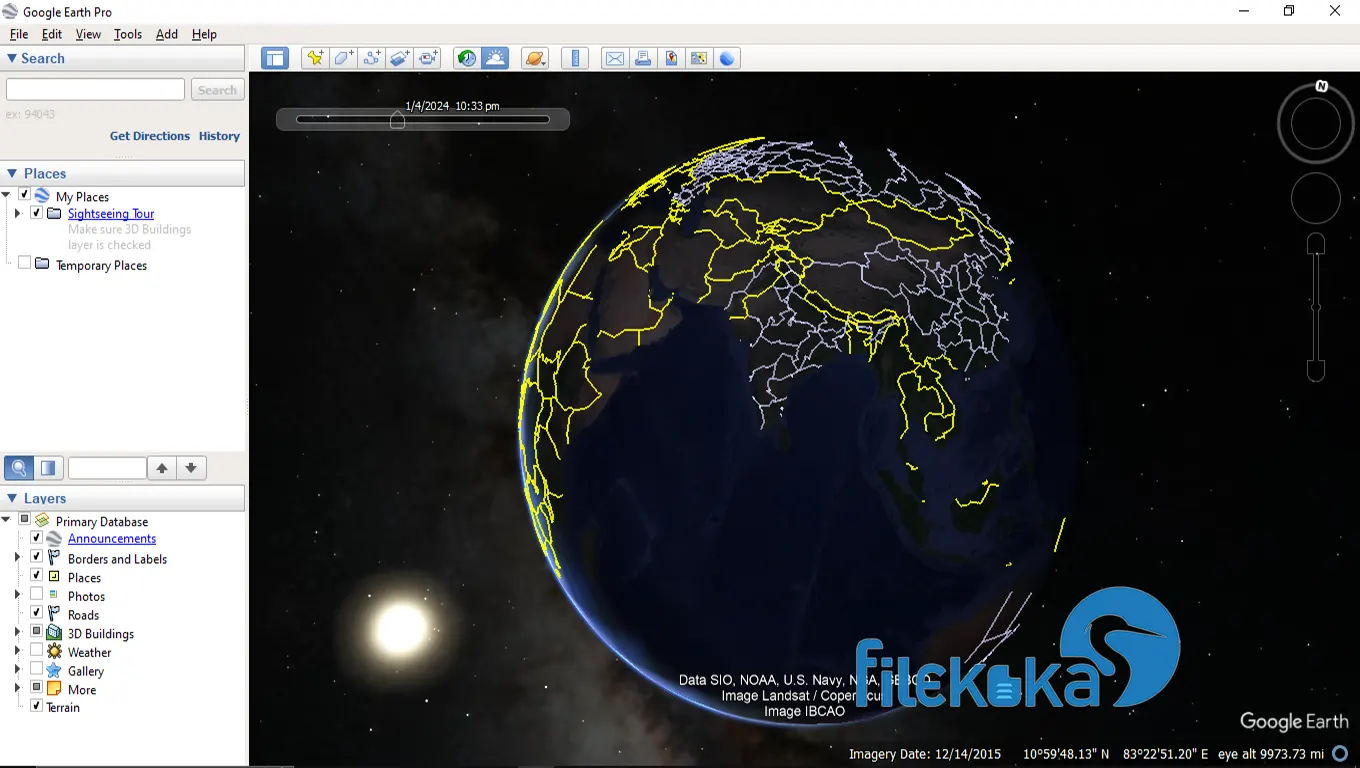Image resolution: width=1360 pixels, height=768 pixels.
Task: Toggle sunlight across the landscape
Action: [495, 58]
